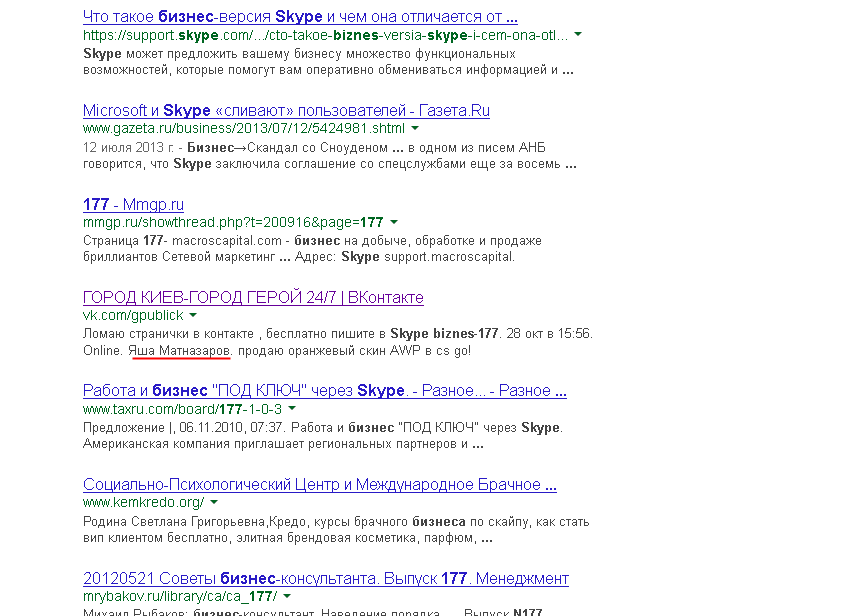Viewport: 848px width, 616px height.
Task: Open '20120521 Советы бизнес-консультанта. Выпуск 177' link
Action: [x=326, y=579]
